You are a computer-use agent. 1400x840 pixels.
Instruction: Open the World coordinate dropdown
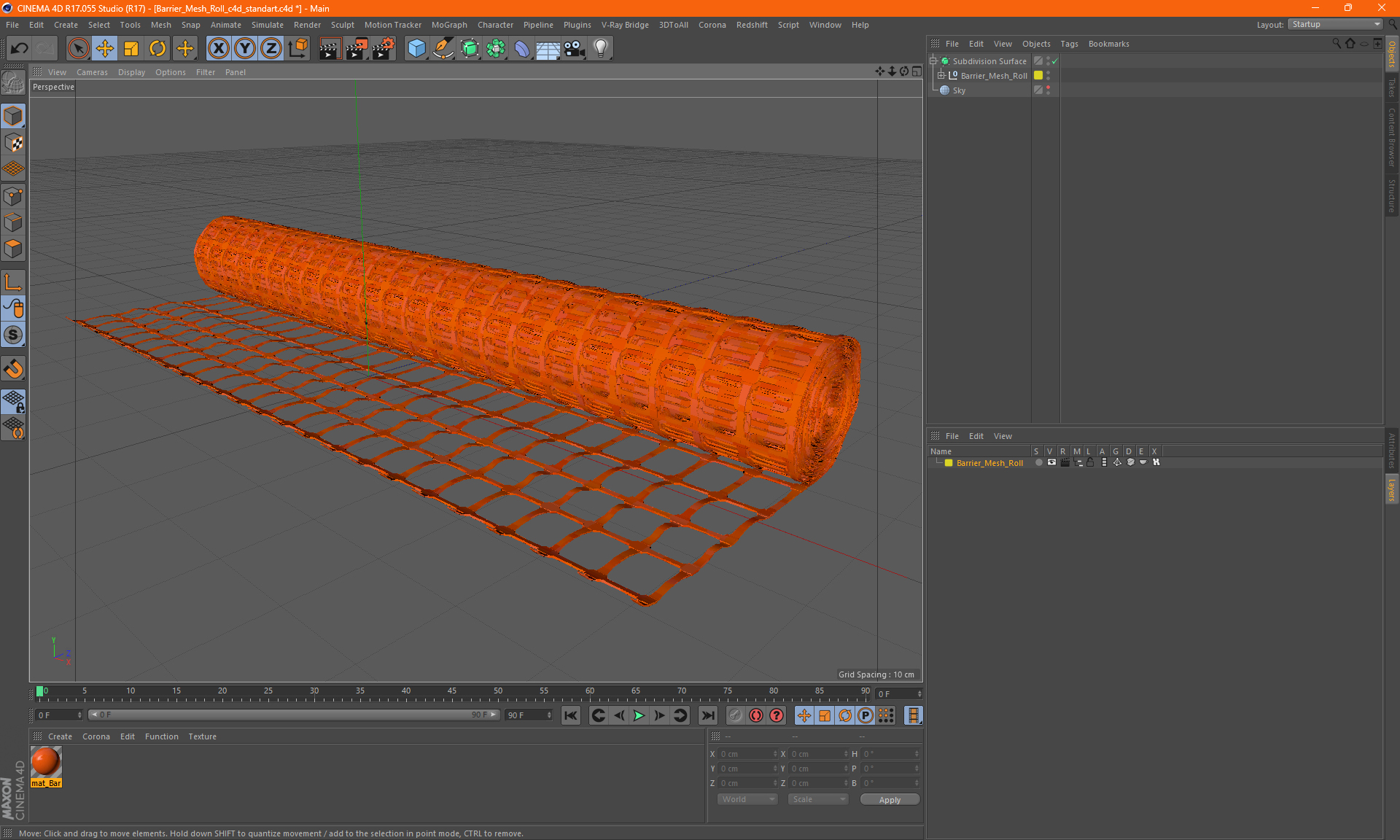coord(747,799)
